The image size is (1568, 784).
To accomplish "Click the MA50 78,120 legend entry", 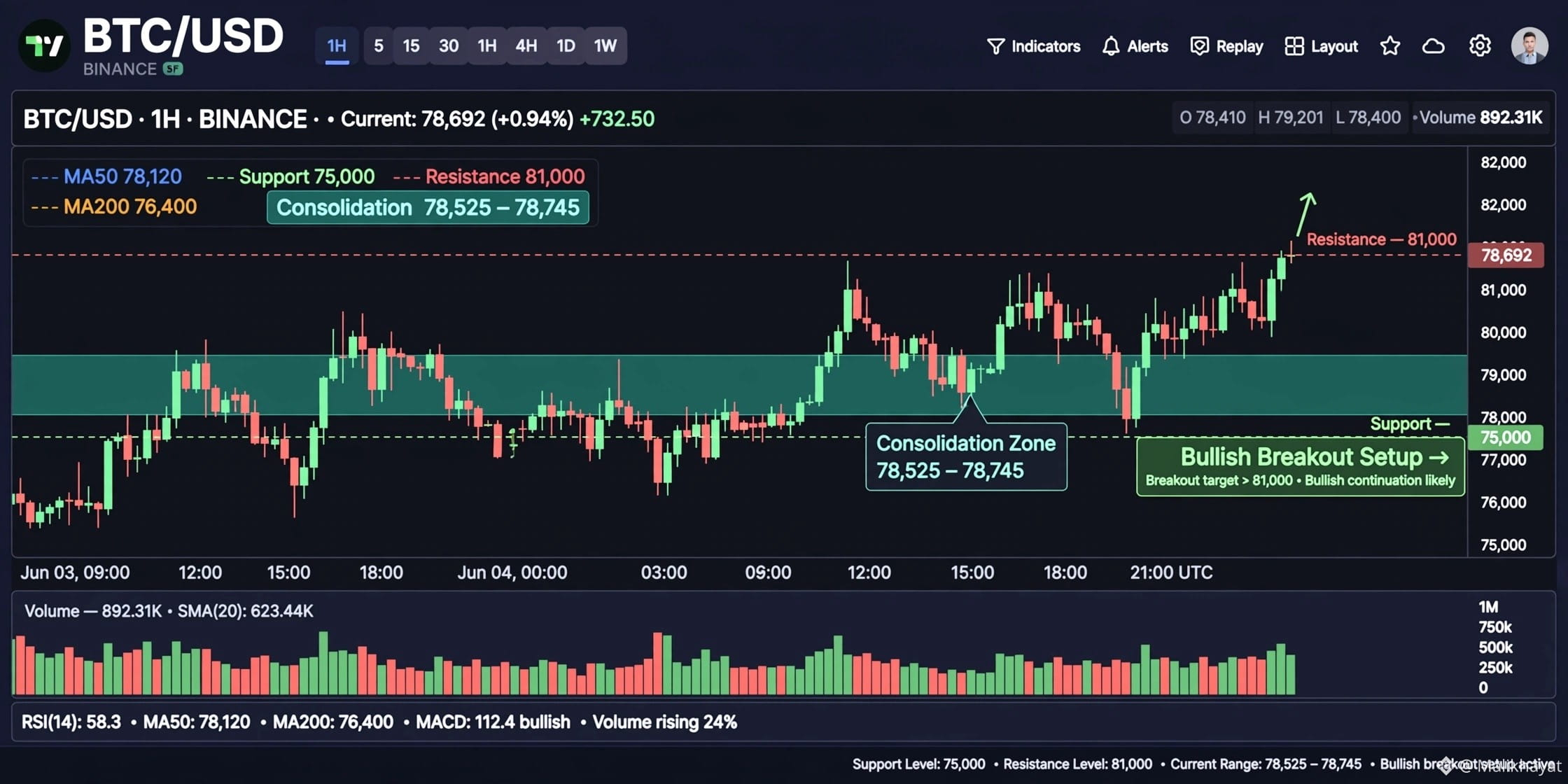I will pos(106,176).
